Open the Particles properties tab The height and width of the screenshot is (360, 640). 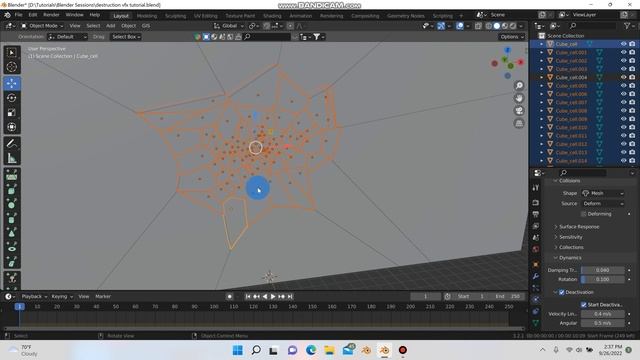tap(536, 288)
